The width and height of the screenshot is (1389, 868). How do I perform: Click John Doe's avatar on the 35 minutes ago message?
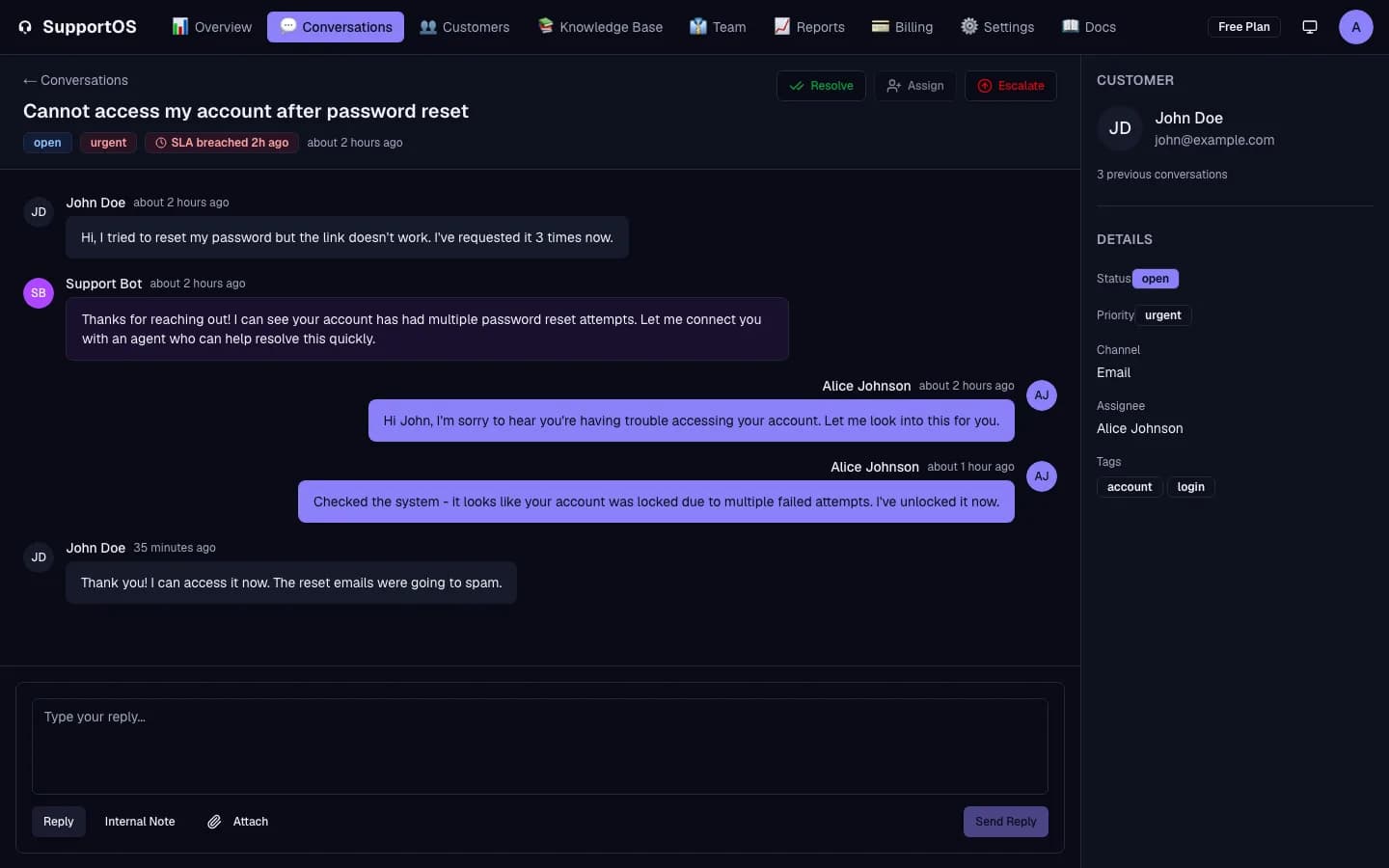point(39,557)
